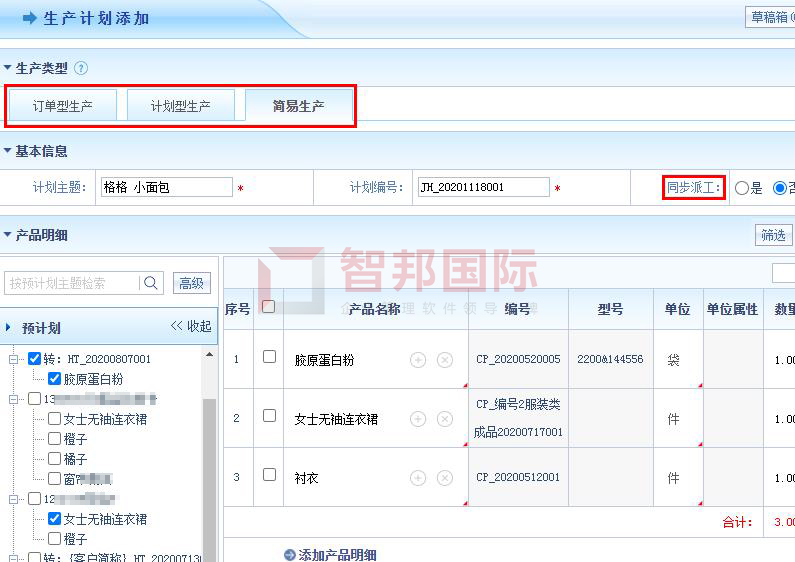795x562 pixels.
Task: Toggle the select-all checkbox in table header
Action: [269, 306]
